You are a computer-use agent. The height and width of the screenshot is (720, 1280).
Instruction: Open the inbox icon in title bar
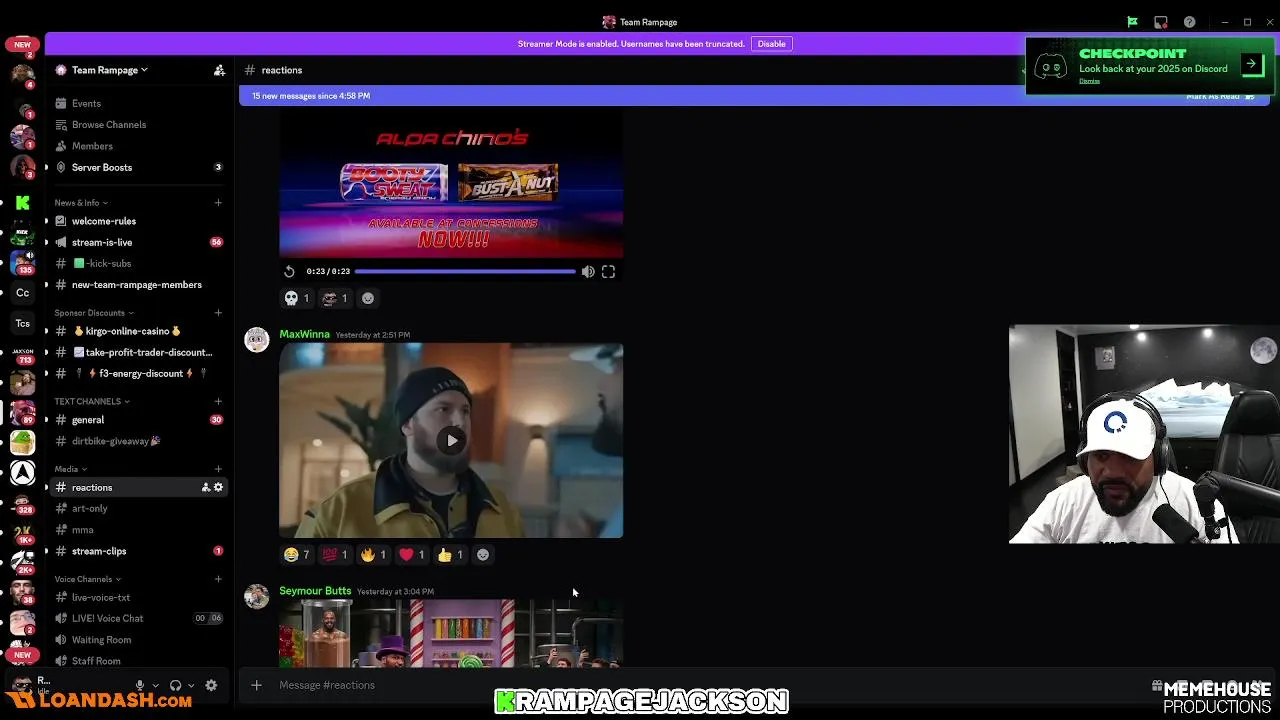tap(1160, 22)
